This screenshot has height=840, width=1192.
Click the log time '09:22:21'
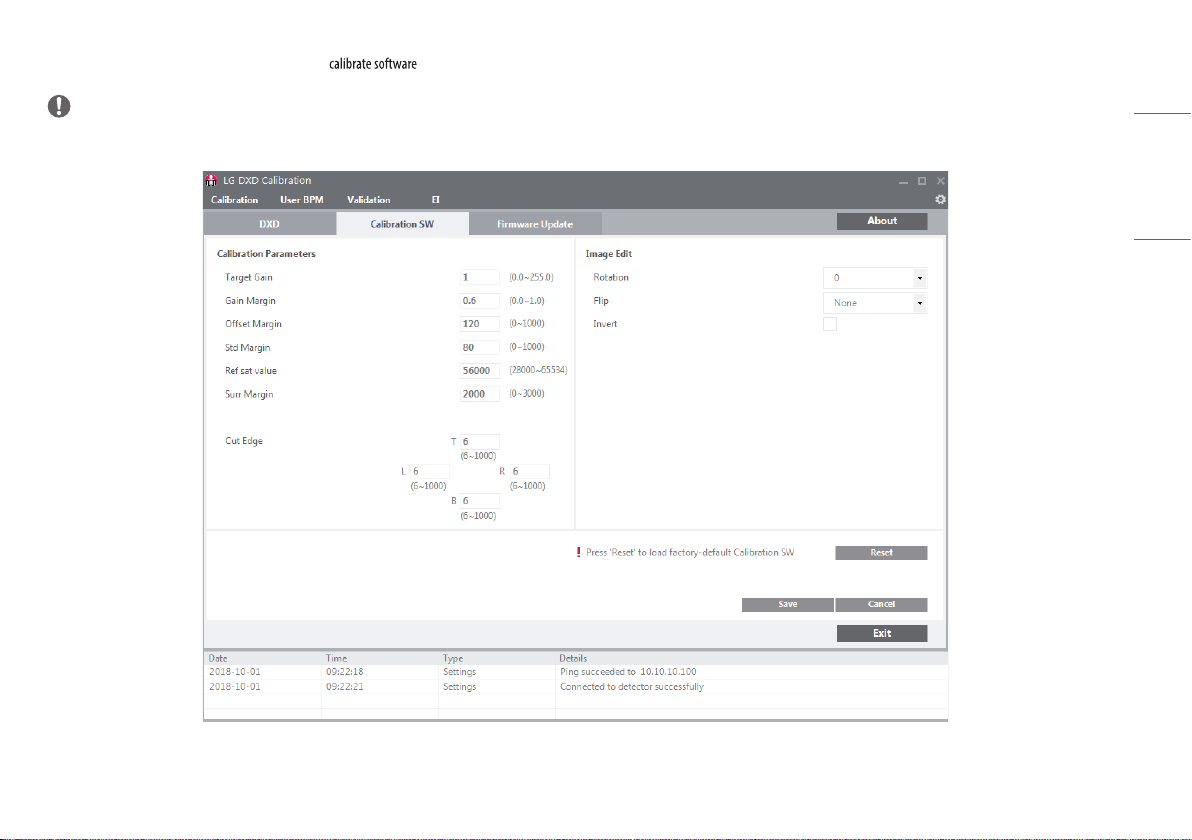coord(344,686)
